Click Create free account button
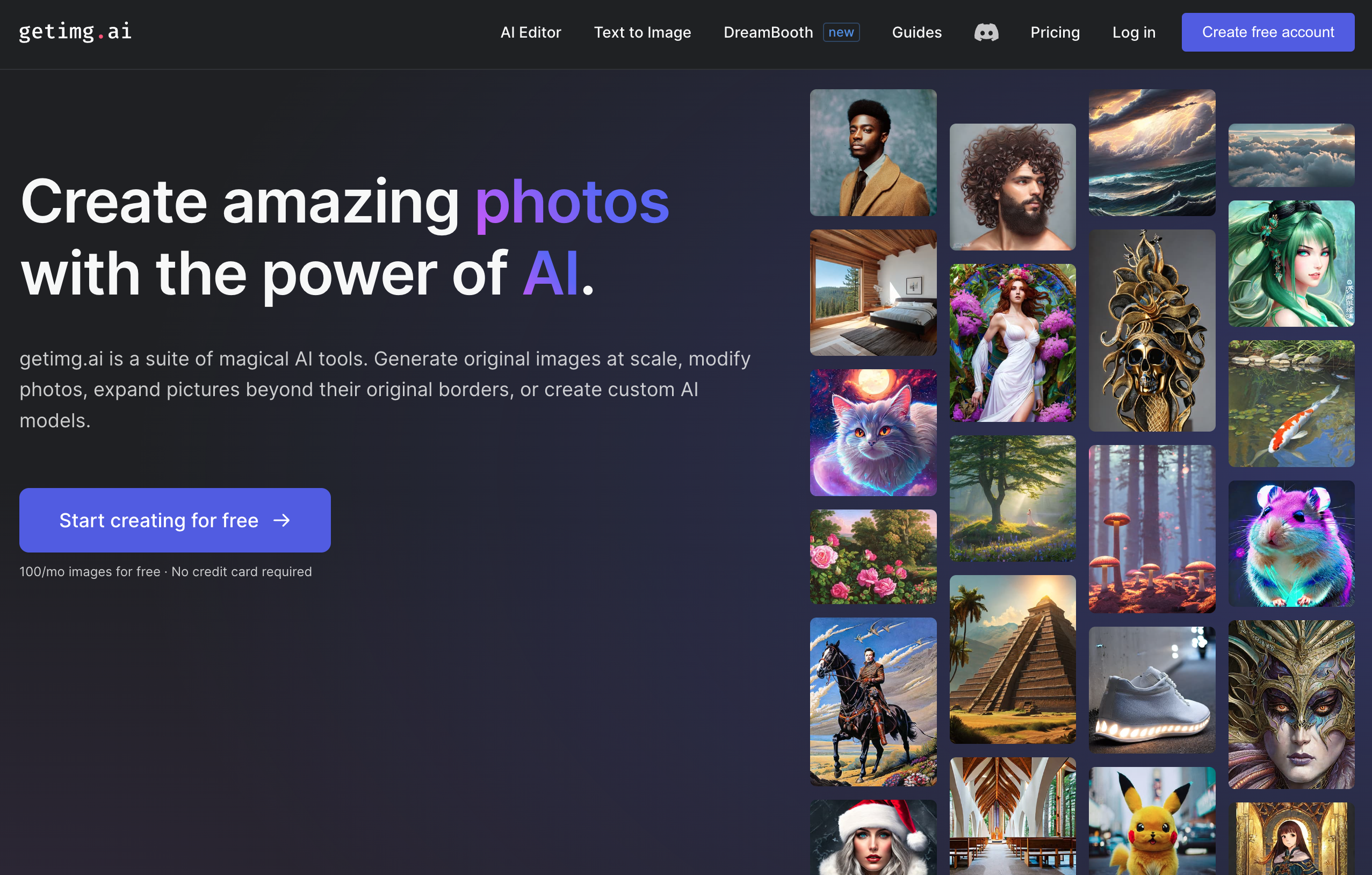The image size is (1372, 875). [x=1268, y=32]
